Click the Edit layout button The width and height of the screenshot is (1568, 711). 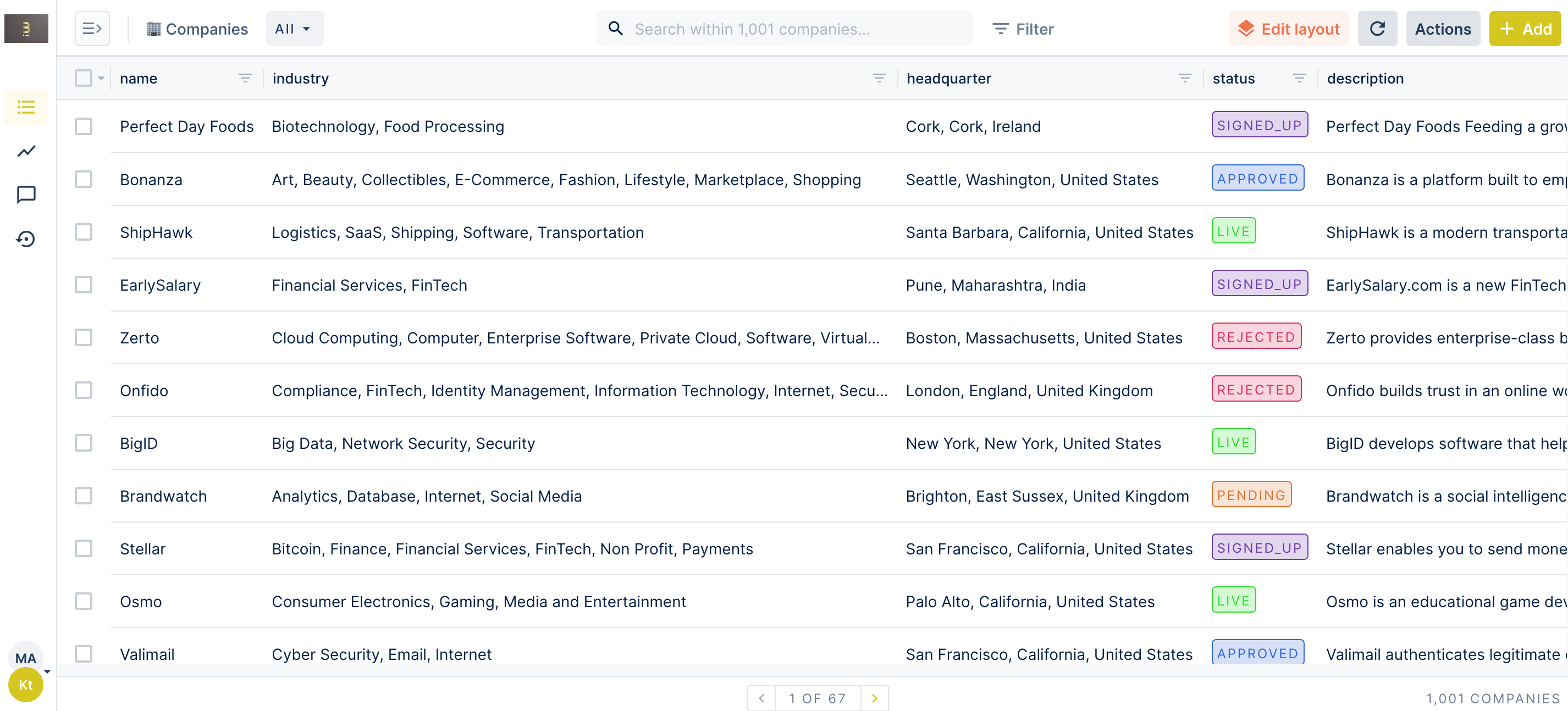(1289, 29)
